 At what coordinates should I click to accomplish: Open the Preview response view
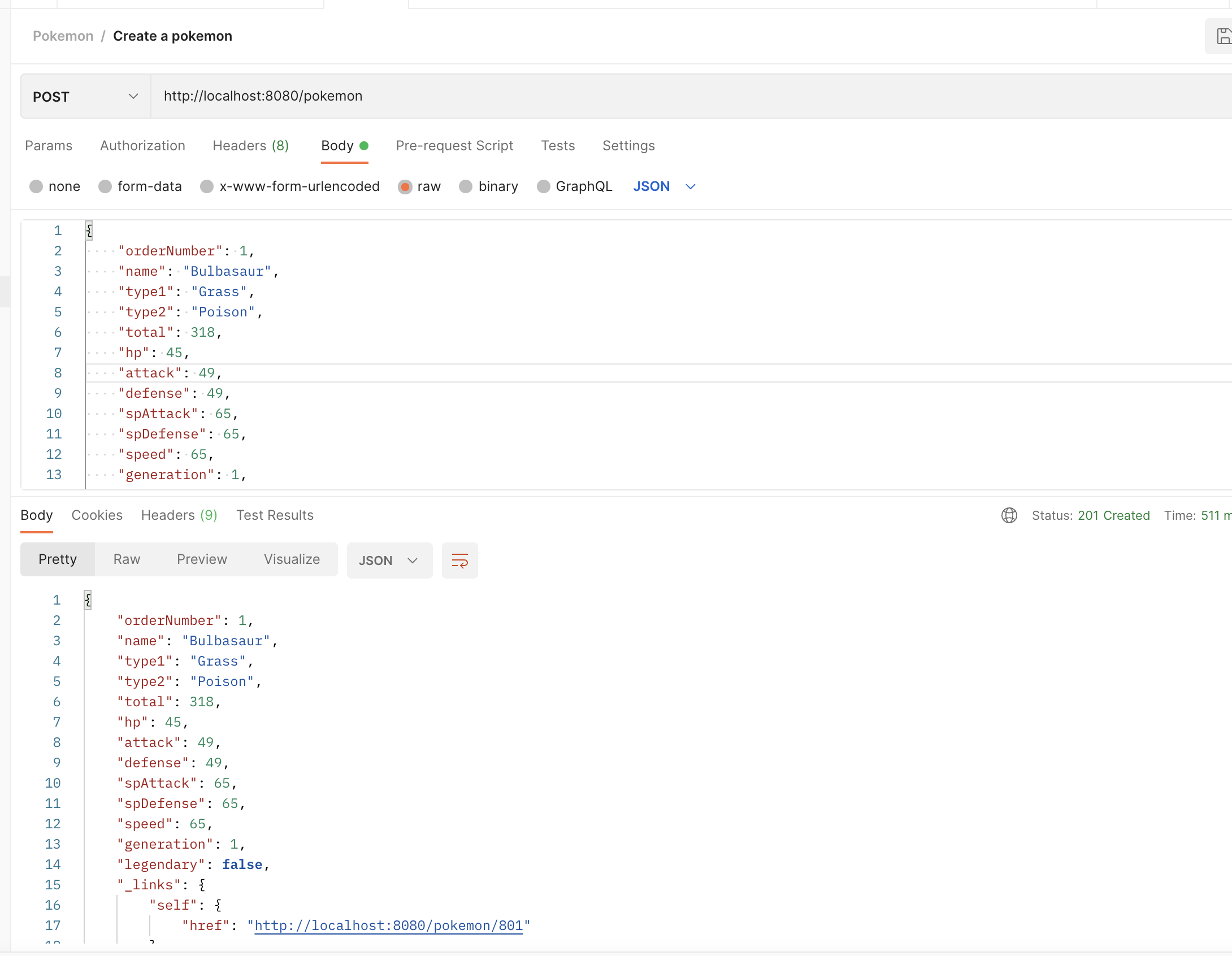coord(202,559)
